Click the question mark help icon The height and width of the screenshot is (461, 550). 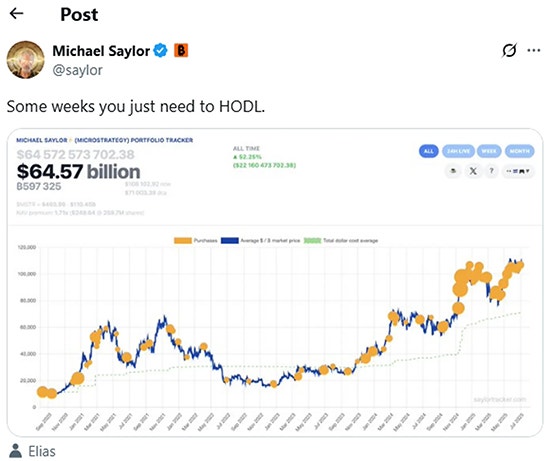491,171
